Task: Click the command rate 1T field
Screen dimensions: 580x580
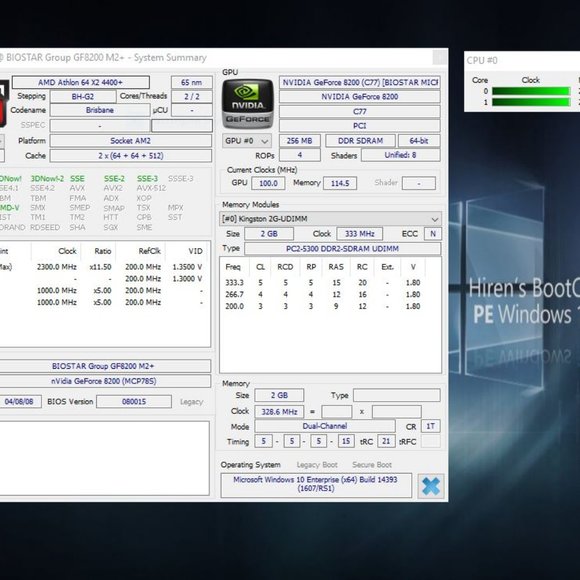Action: click(x=431, y=426)
